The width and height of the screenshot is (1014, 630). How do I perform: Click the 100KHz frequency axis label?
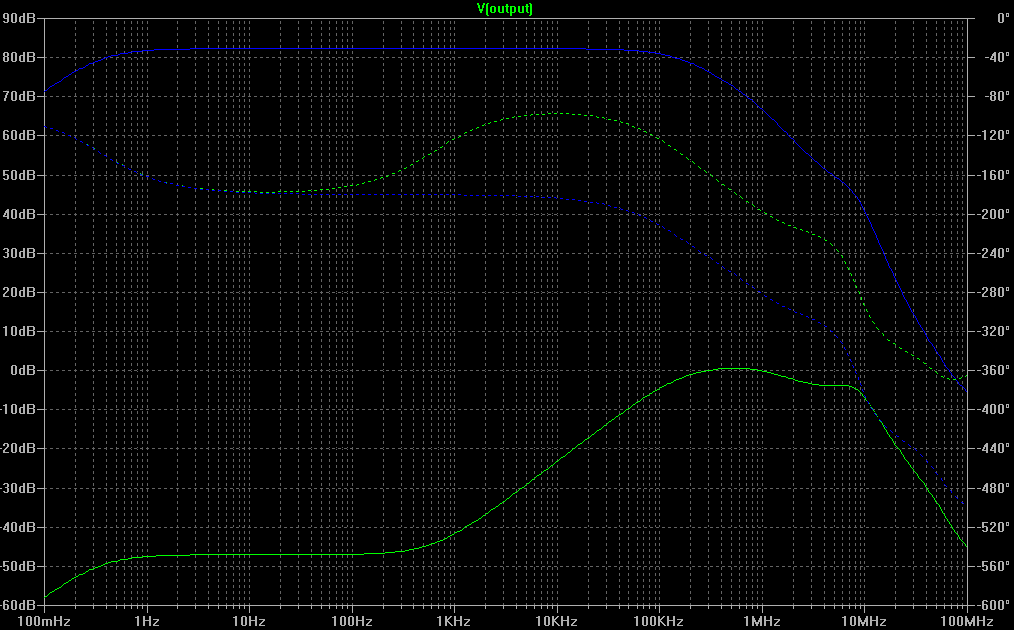[658, 621]
